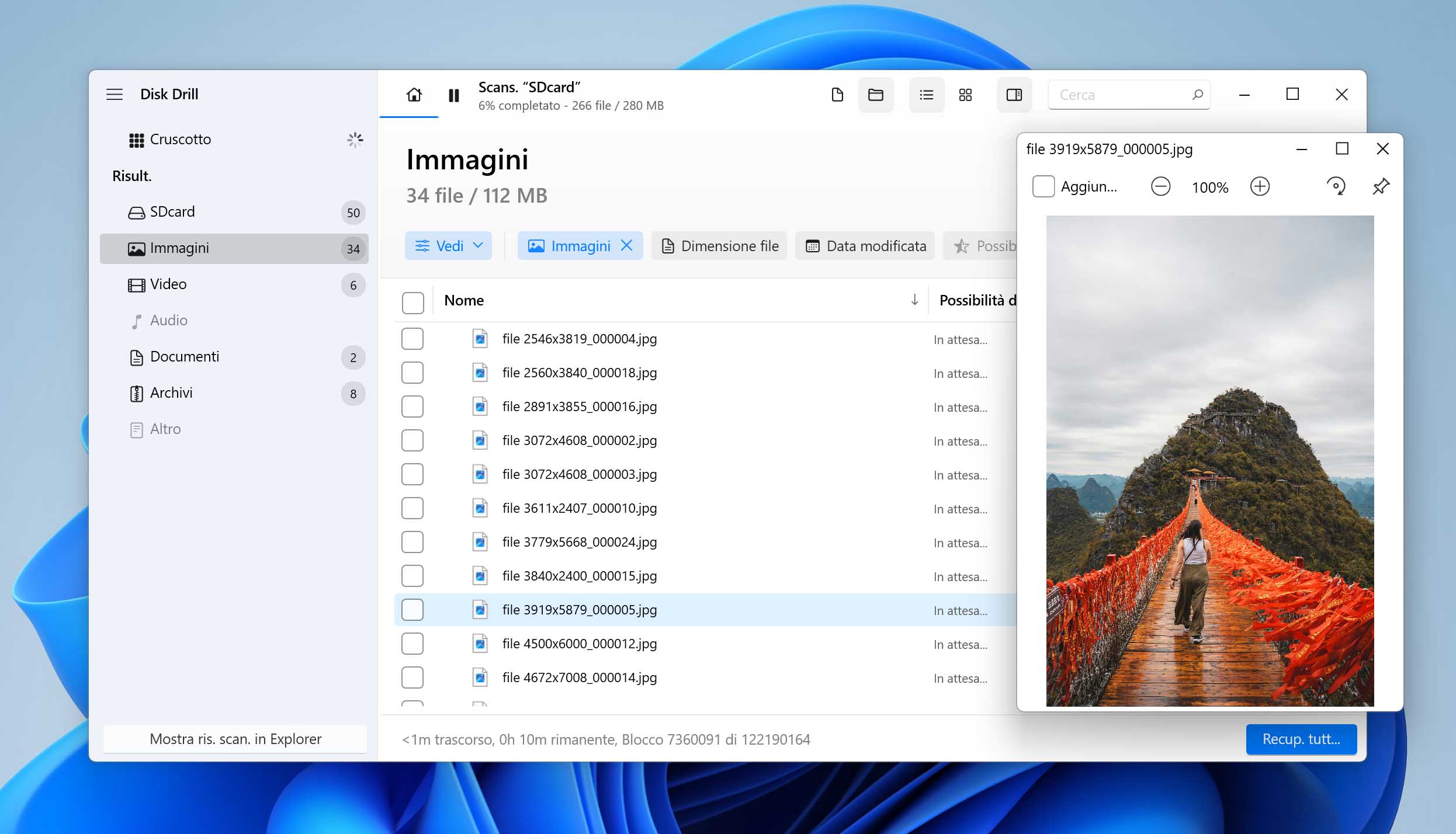Open Dimensione file filter
The height and width of the screenshot is (834, 1456).
719,246
